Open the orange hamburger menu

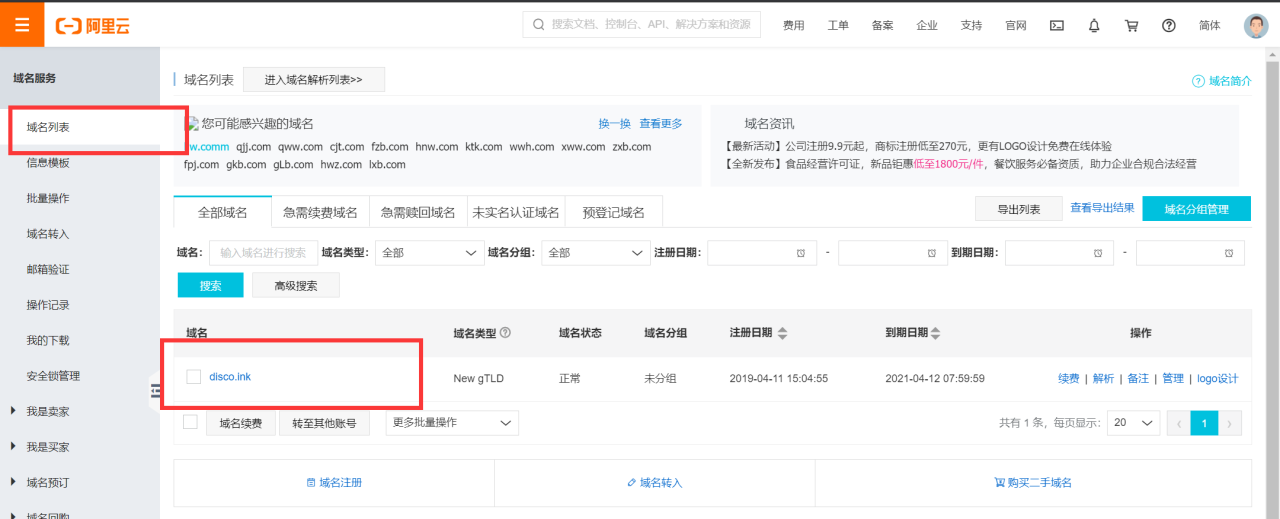pyautogui.click(x=22, y=25)
